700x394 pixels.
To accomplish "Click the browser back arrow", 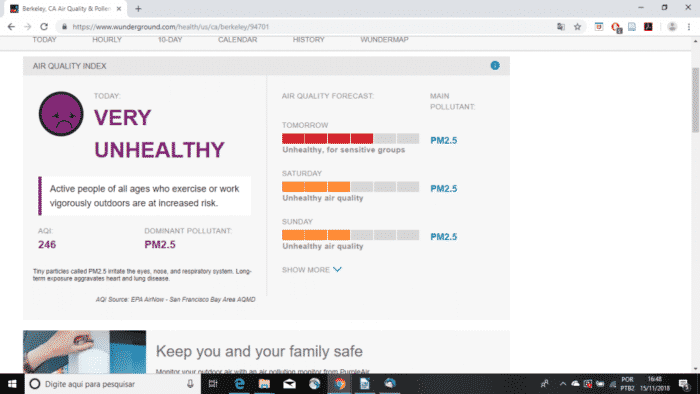I will click(11, 27).
